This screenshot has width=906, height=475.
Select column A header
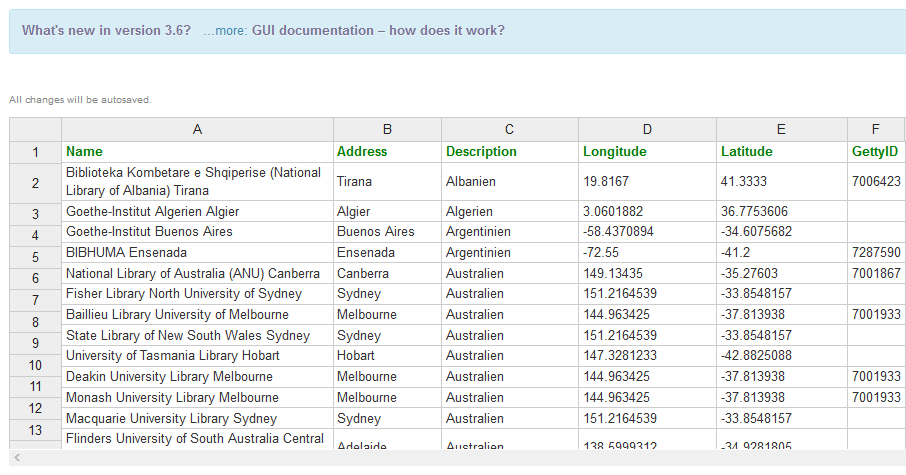coord(197,129)
